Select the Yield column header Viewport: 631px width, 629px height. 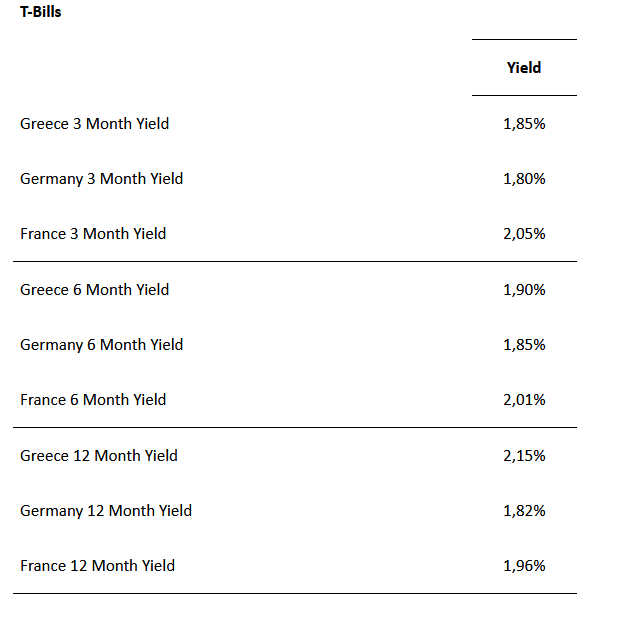point(524,68)
